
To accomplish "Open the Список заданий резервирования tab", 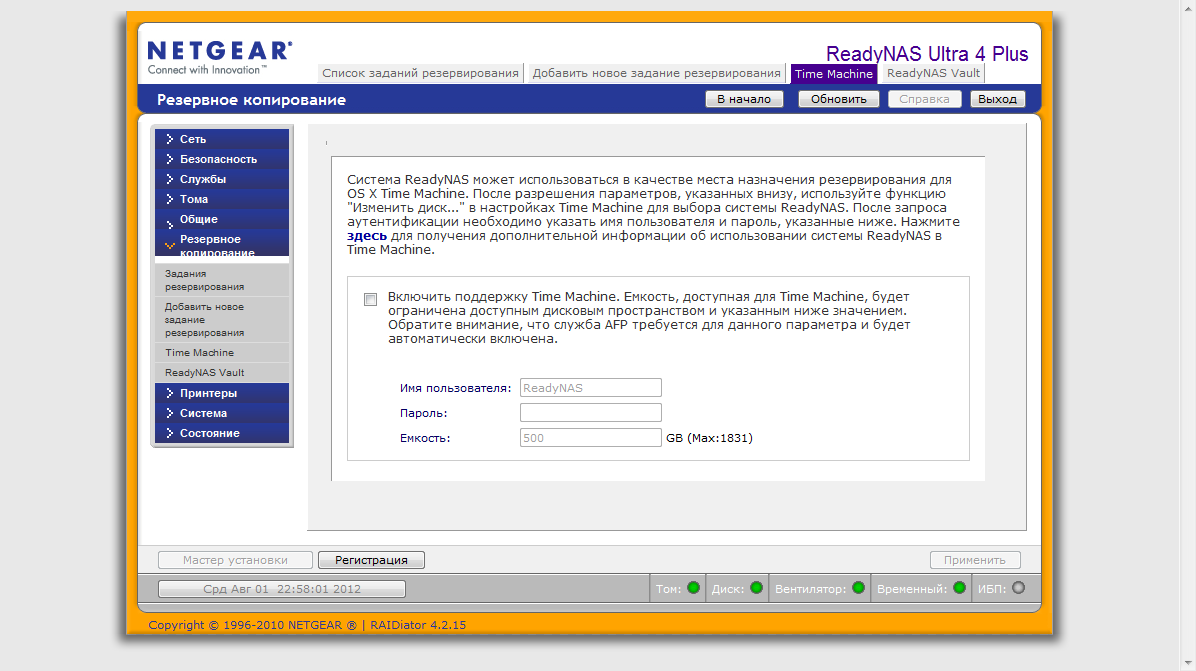I will (x=420, y=73).
